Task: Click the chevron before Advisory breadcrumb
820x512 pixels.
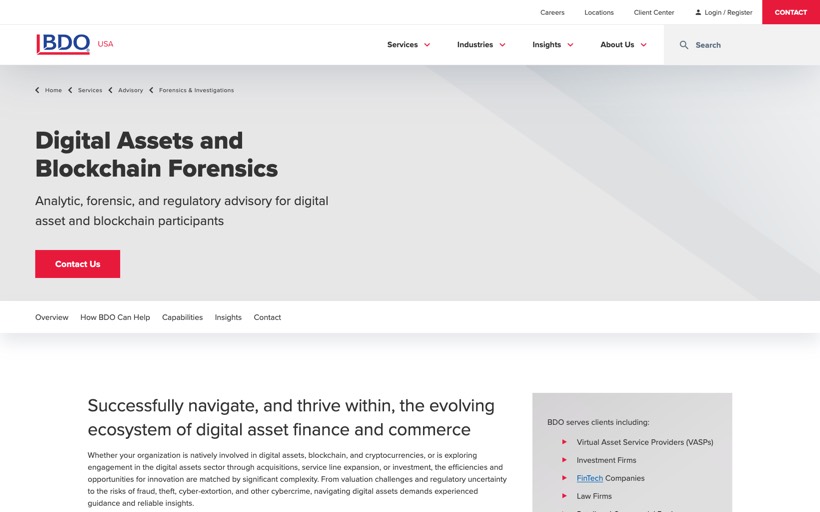Action: pyautogui.click(x=110, y=90)
